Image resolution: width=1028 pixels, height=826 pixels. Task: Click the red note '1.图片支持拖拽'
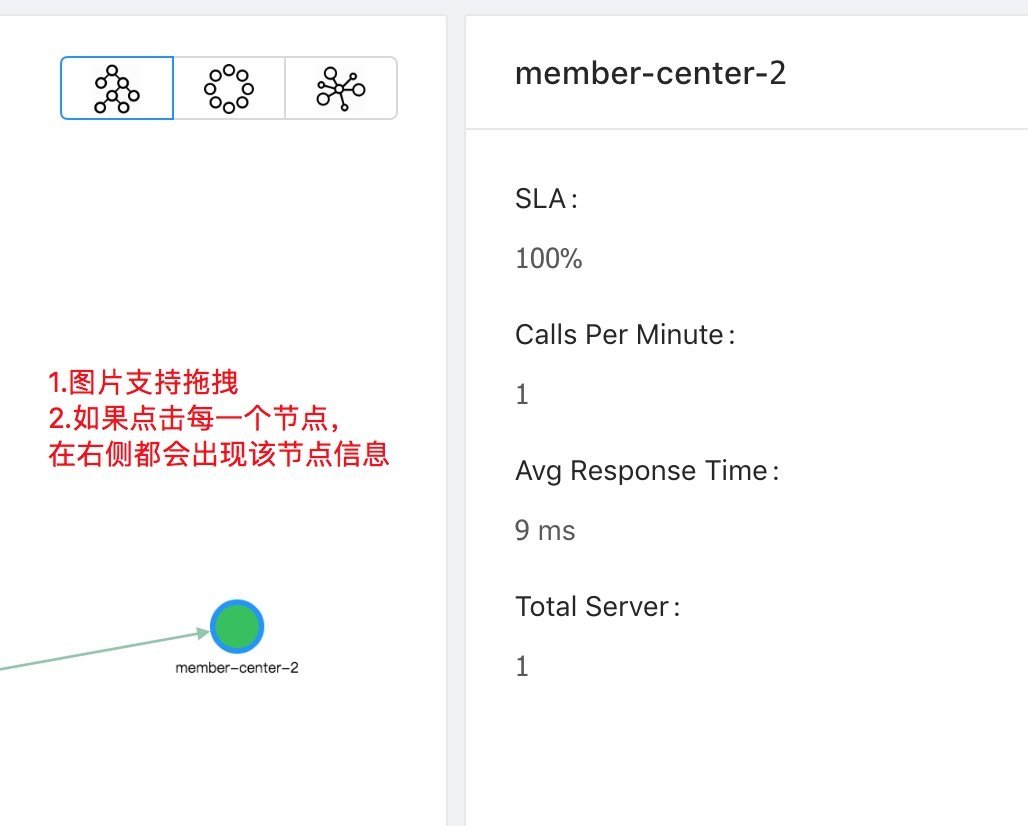pos(143,382)
